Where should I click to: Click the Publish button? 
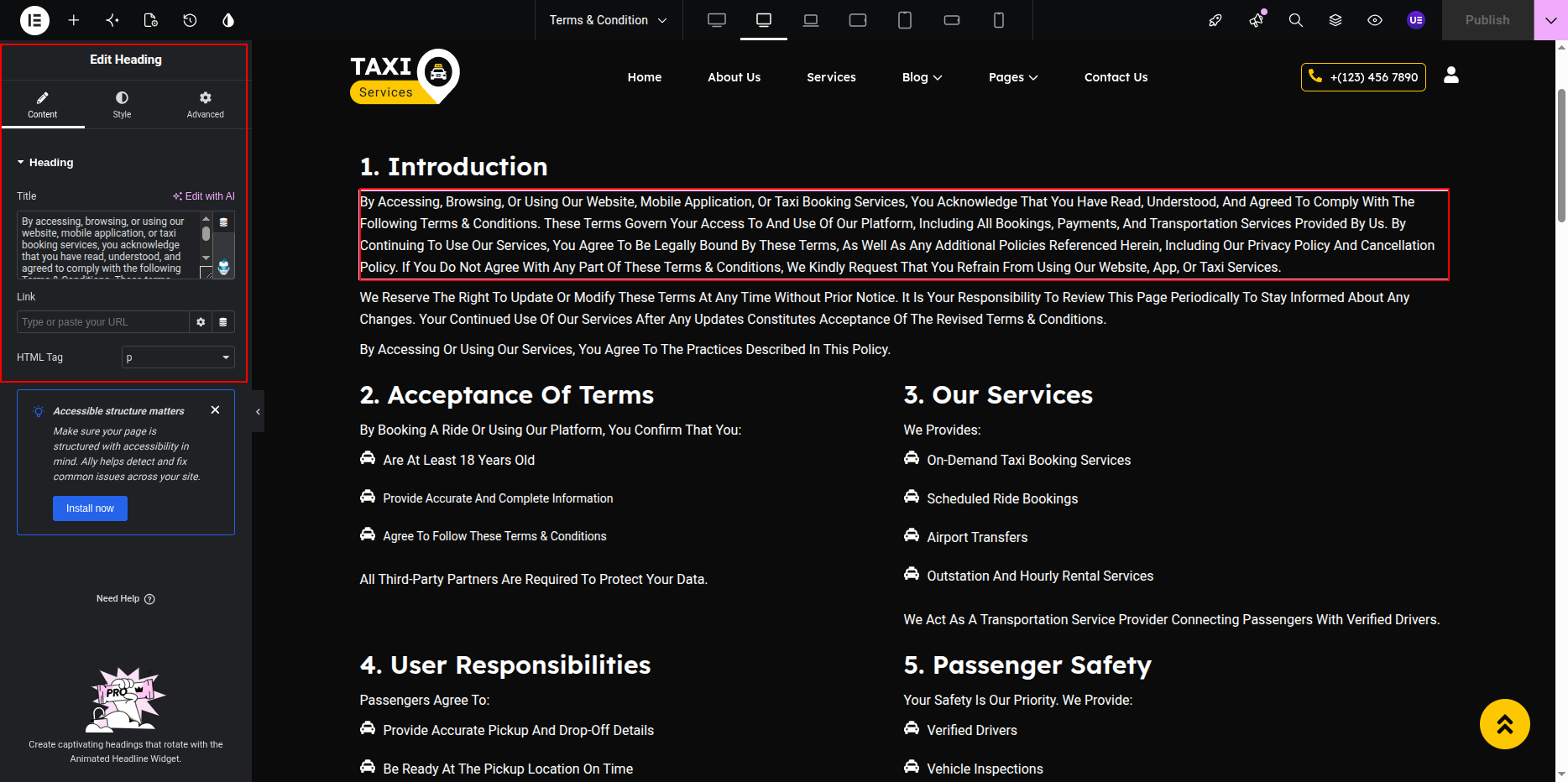[1487, 20]
